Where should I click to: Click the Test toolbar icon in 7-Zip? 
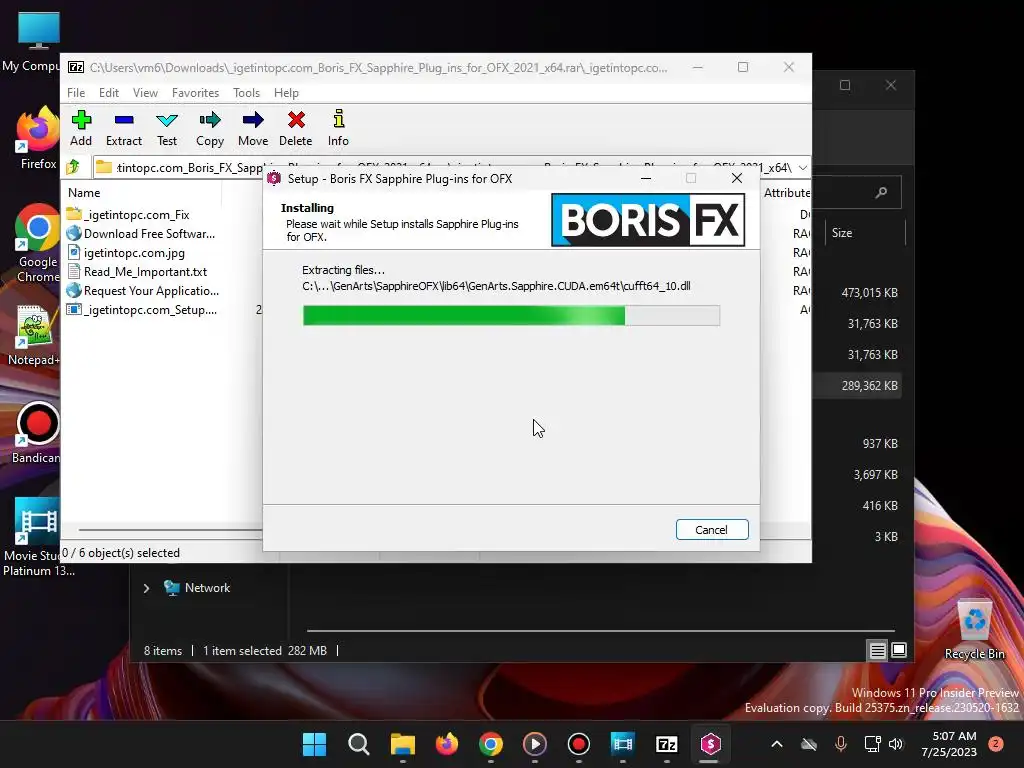167,128
